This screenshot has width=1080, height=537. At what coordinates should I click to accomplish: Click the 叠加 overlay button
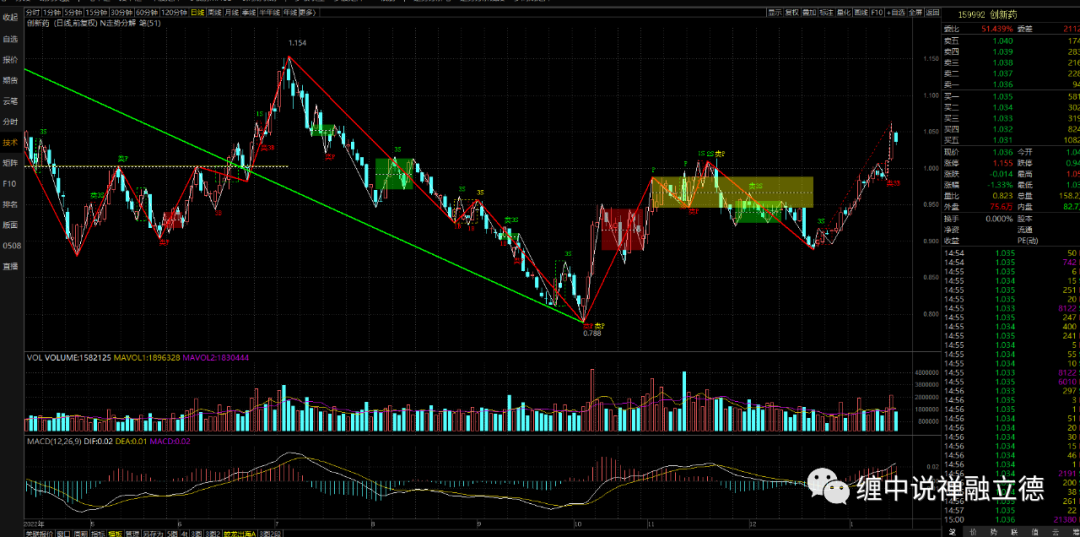809,12
